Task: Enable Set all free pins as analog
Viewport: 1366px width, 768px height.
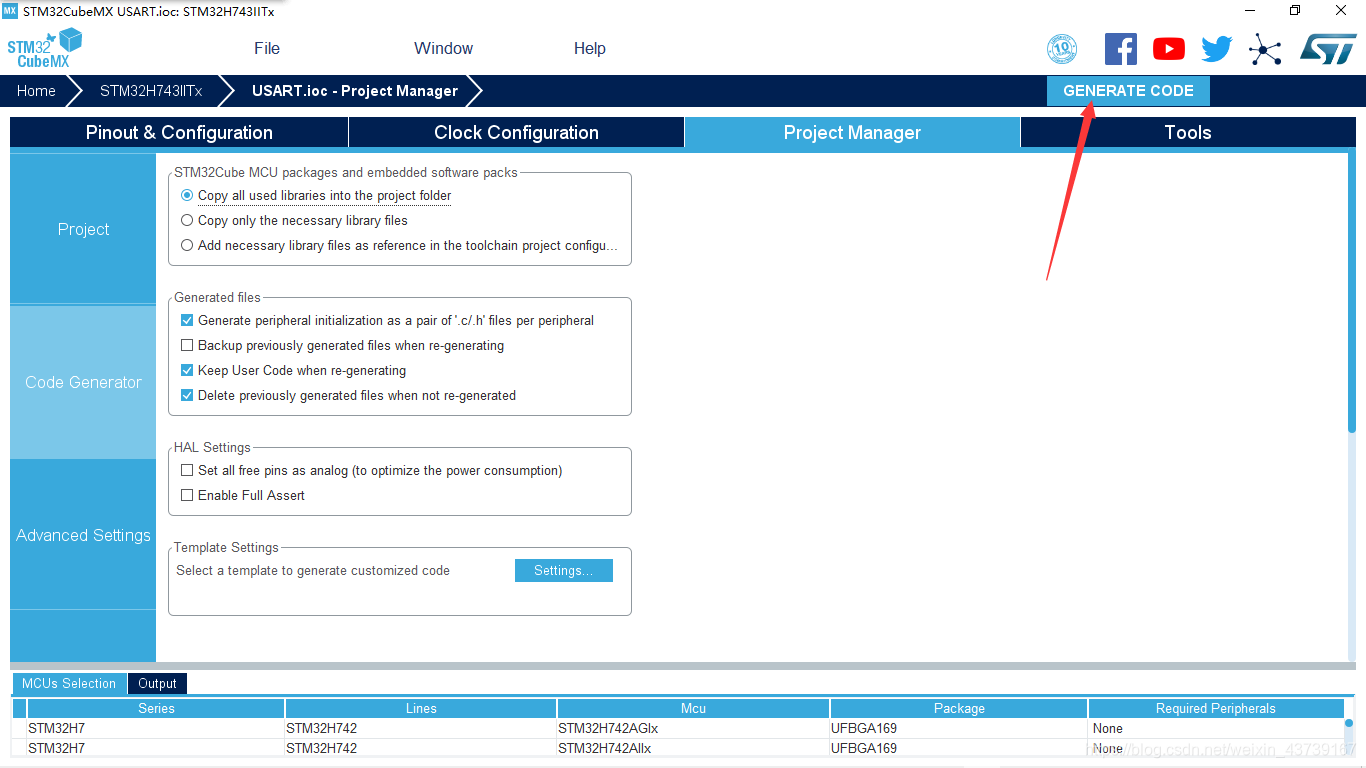Action: pyautogui.click(x=187, y=470)
